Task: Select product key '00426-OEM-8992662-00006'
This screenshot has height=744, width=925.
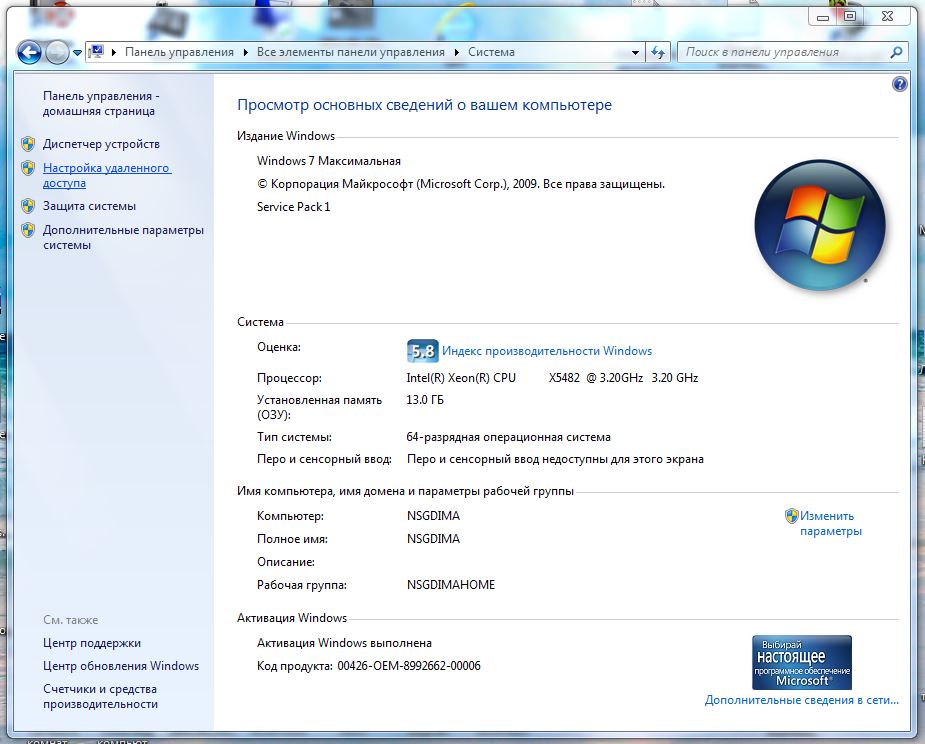Action: pyautogui.click(x=409, y=666)
